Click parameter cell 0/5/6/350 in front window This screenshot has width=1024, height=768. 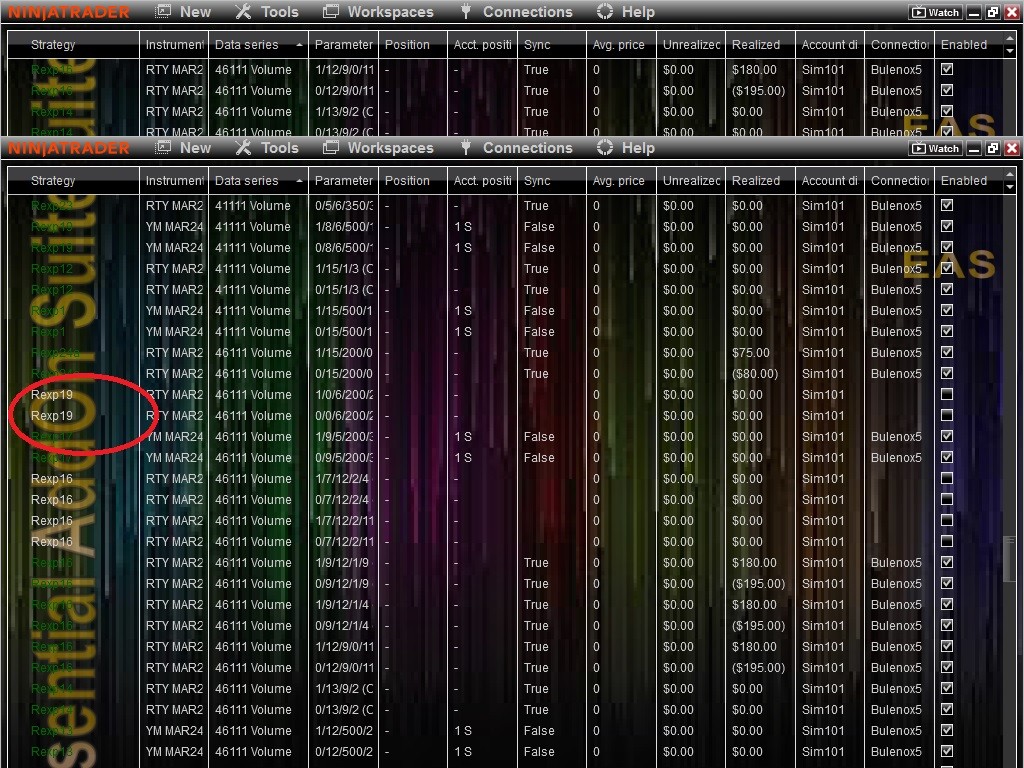point(344,206)
